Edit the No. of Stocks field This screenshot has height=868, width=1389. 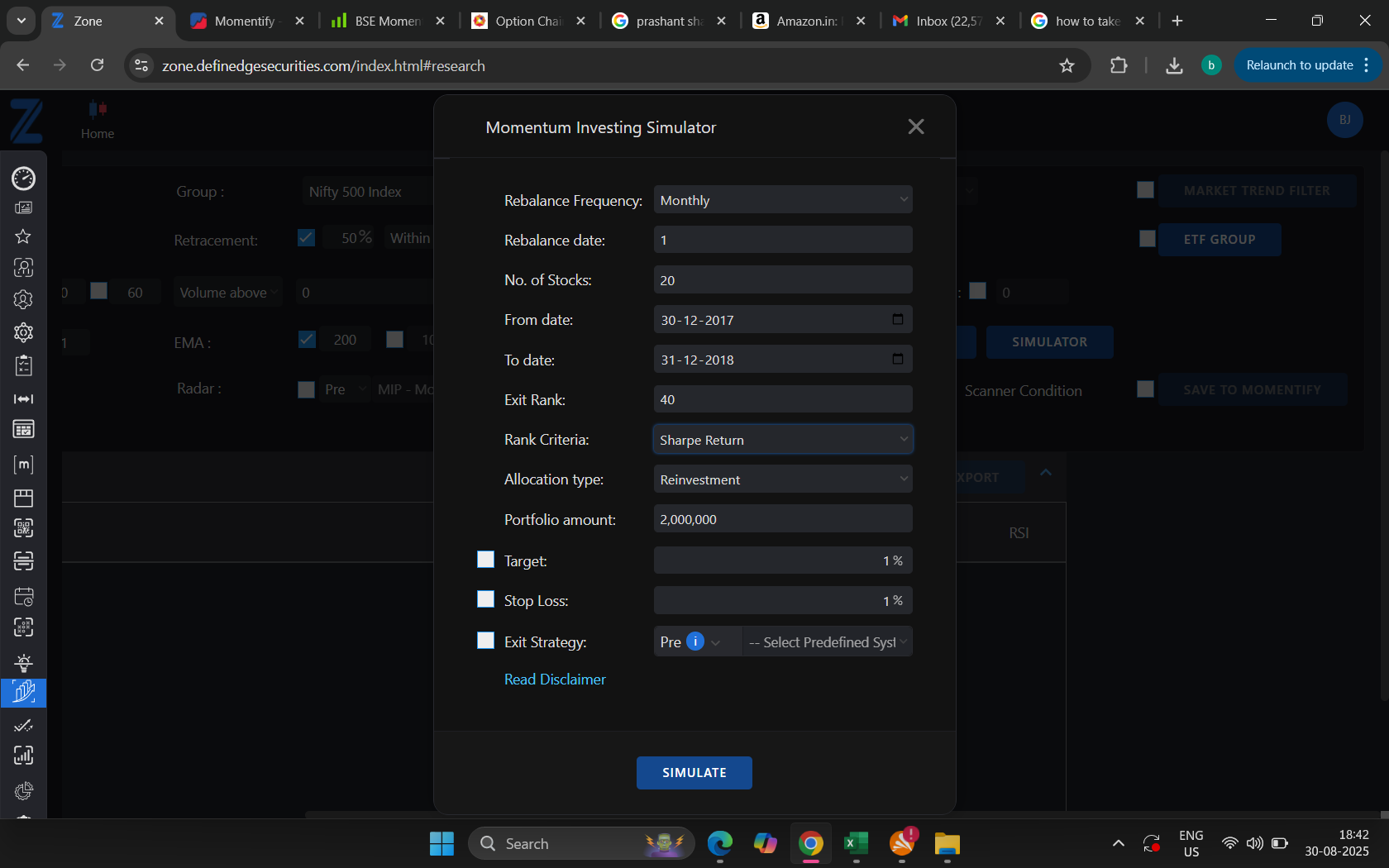(783, 279)
